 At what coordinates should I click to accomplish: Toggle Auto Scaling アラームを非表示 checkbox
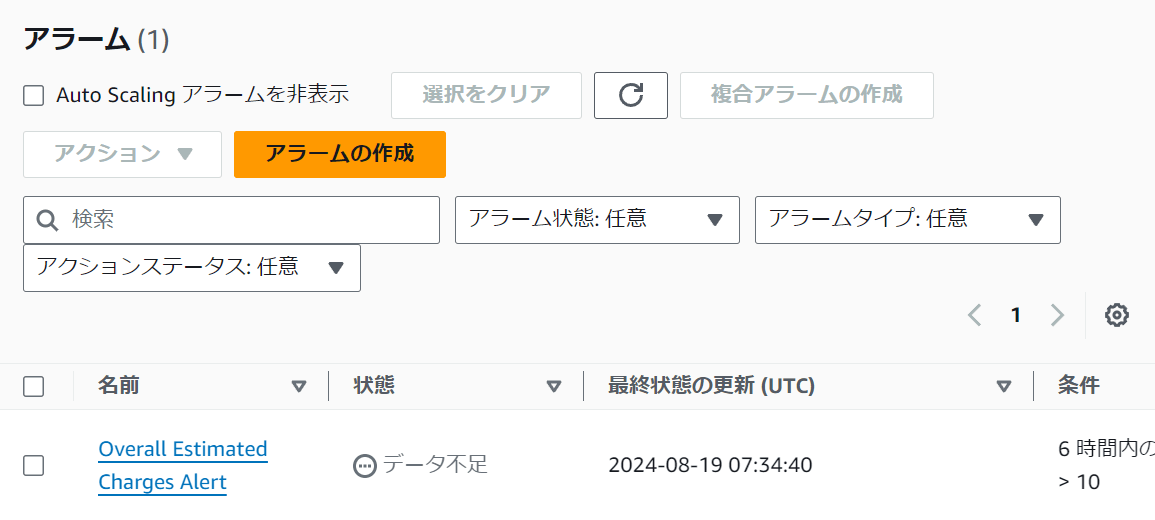(33, 96)
